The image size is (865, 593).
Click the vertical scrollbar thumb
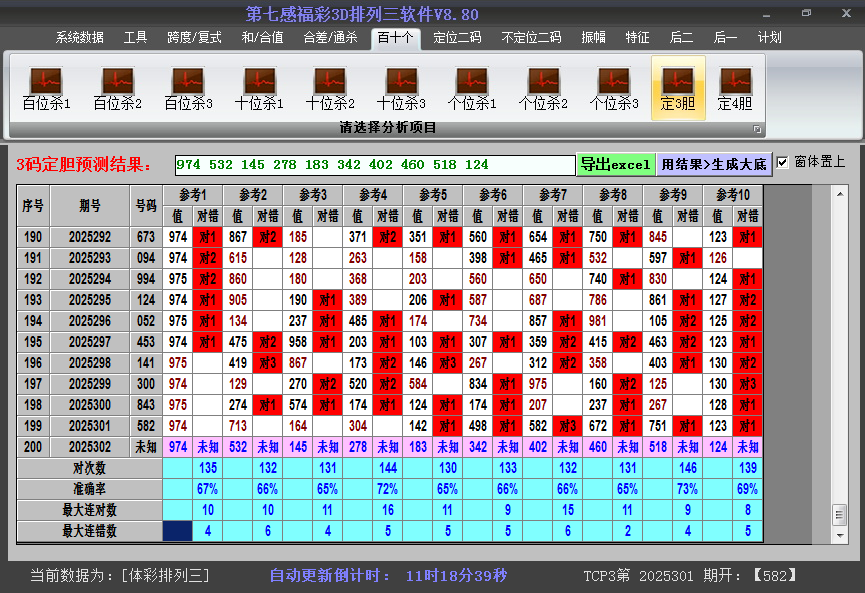pos(839,514)
